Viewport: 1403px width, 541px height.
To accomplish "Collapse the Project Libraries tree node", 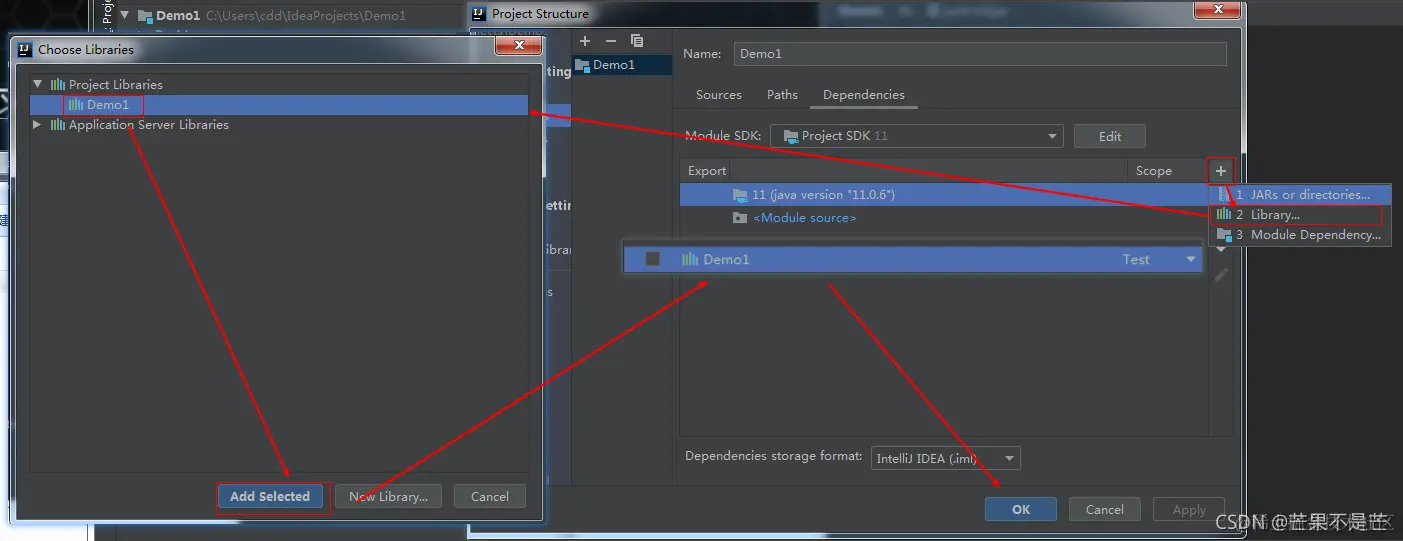I will [38, 85].
